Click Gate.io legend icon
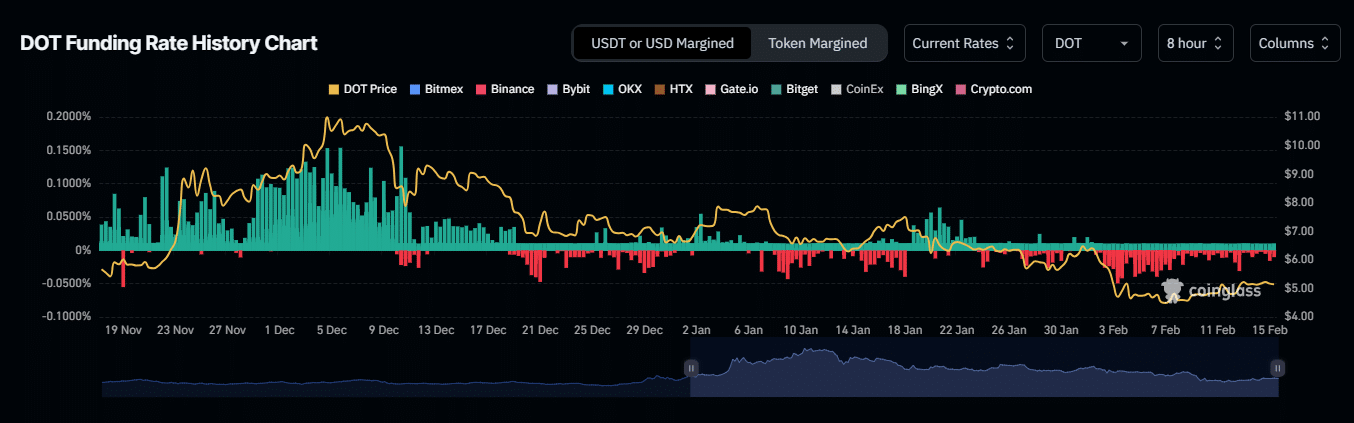Image resolution: width=1354 pixels, height=423 pixels. tap(711, 89)
